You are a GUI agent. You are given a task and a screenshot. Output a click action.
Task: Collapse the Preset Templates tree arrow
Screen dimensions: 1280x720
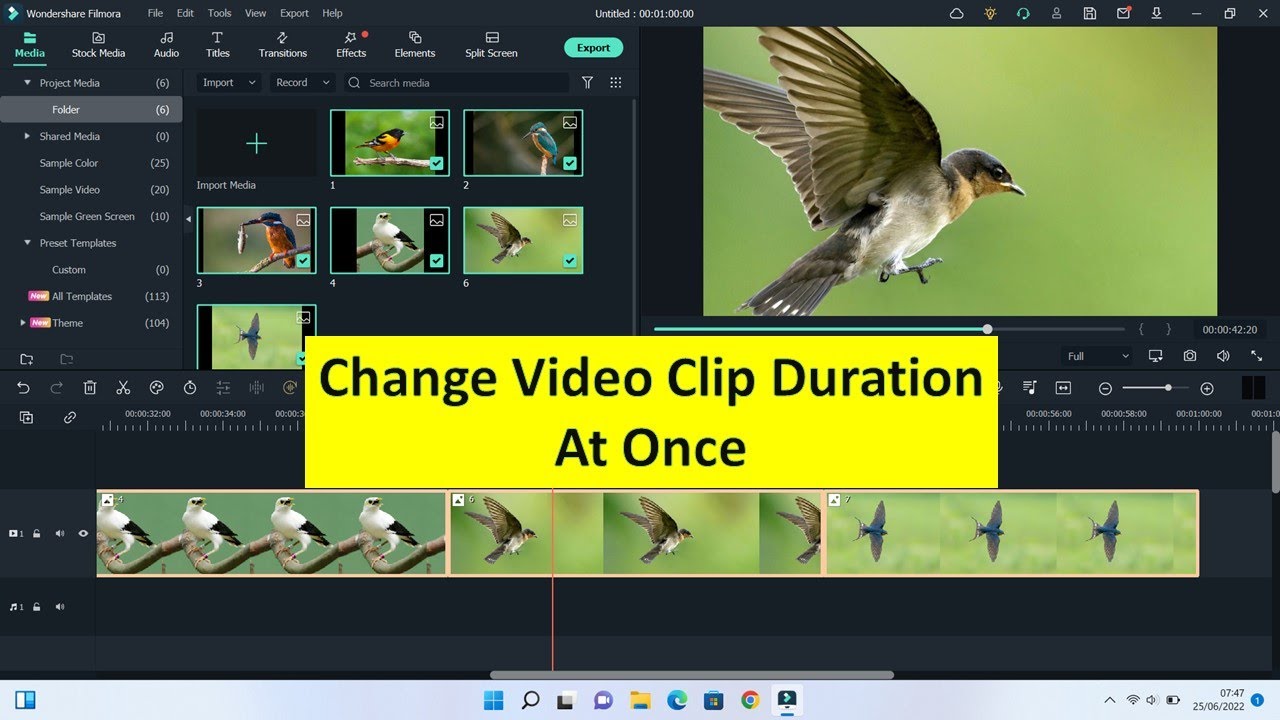coord(27,243)
